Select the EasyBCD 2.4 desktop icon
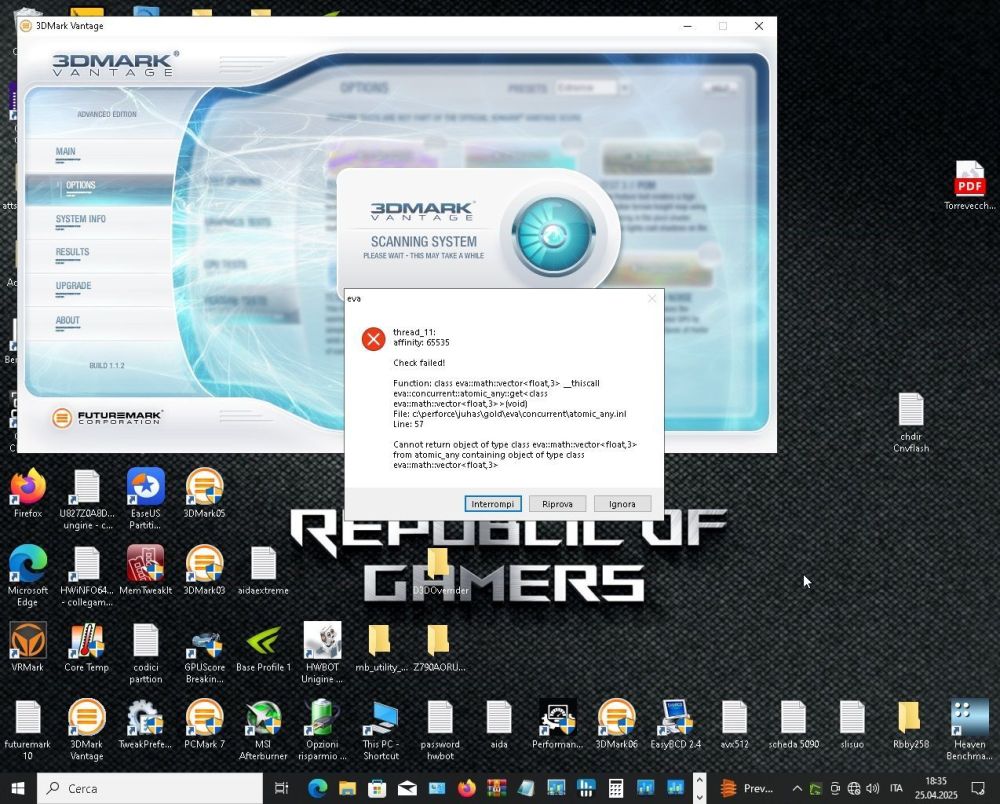This screenshot has height=804, width=1000. click(x=675, y=724)
